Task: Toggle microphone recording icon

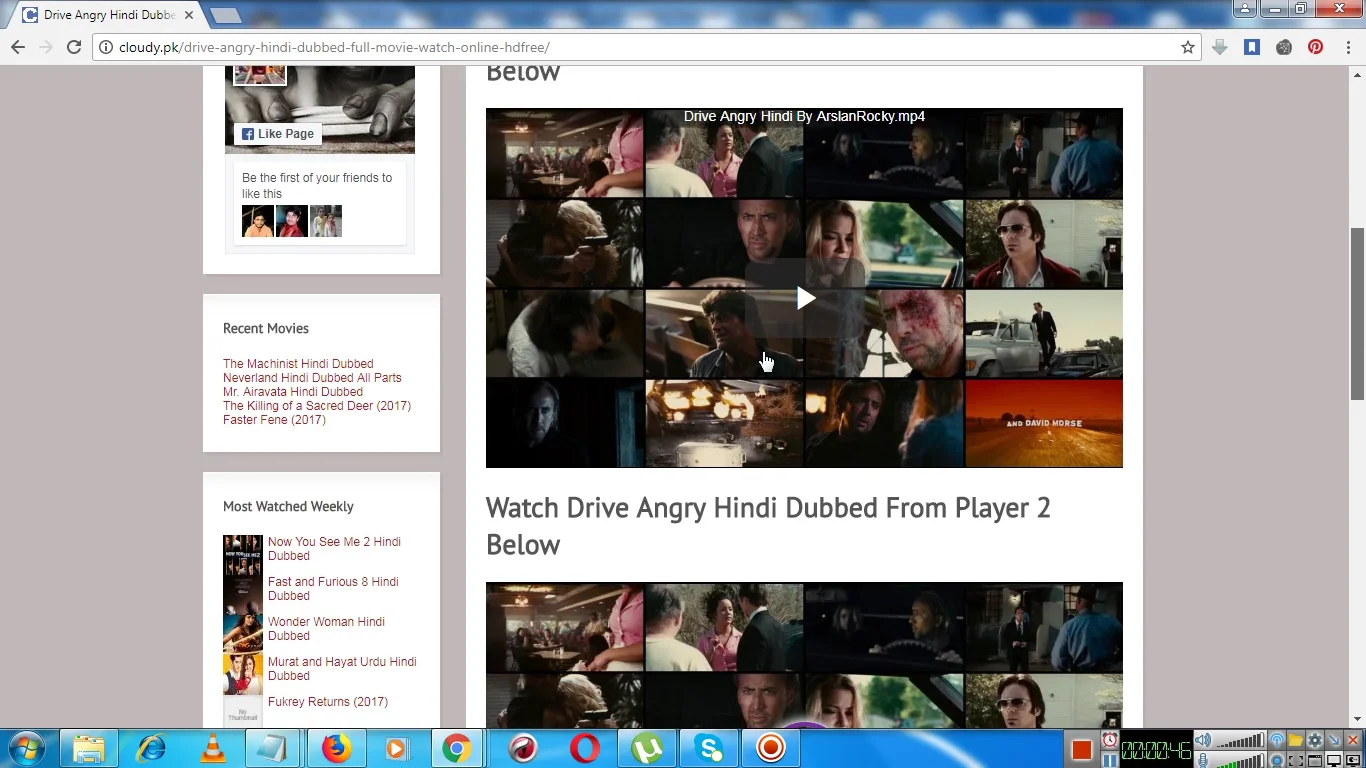Action: 1203,761
